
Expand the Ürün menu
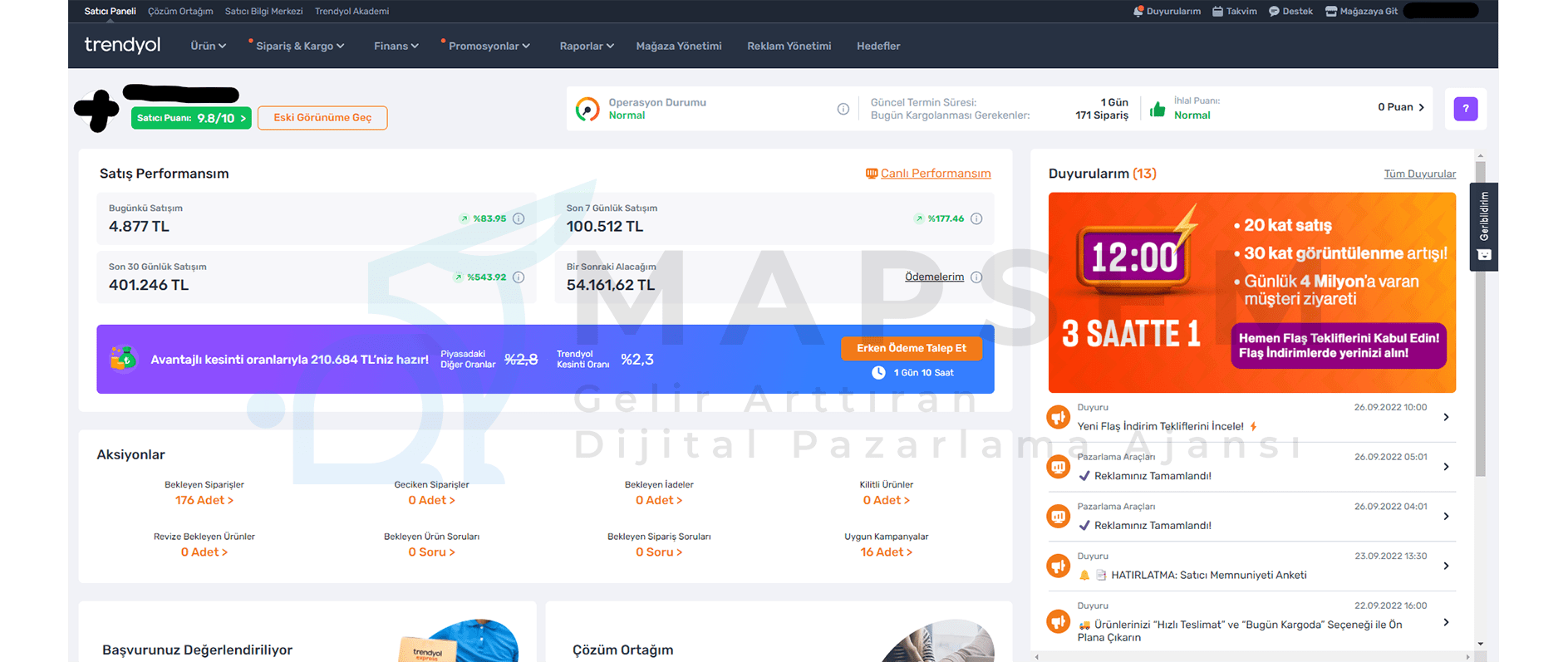coord(208,46)
